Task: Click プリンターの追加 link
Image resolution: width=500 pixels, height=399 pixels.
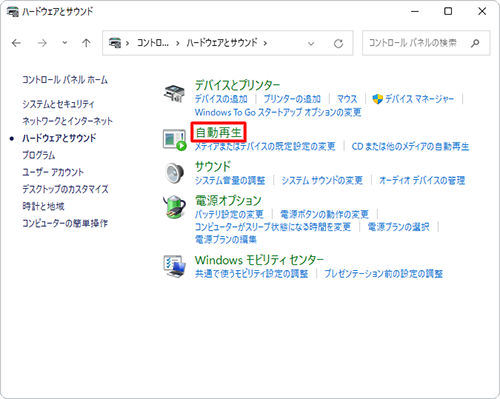Action: coord(292,99)
